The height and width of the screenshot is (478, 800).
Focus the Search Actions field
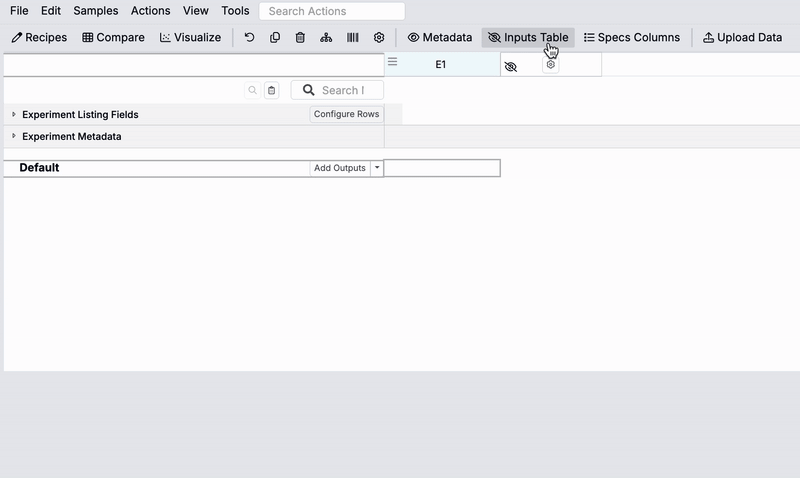coord(332,11)
